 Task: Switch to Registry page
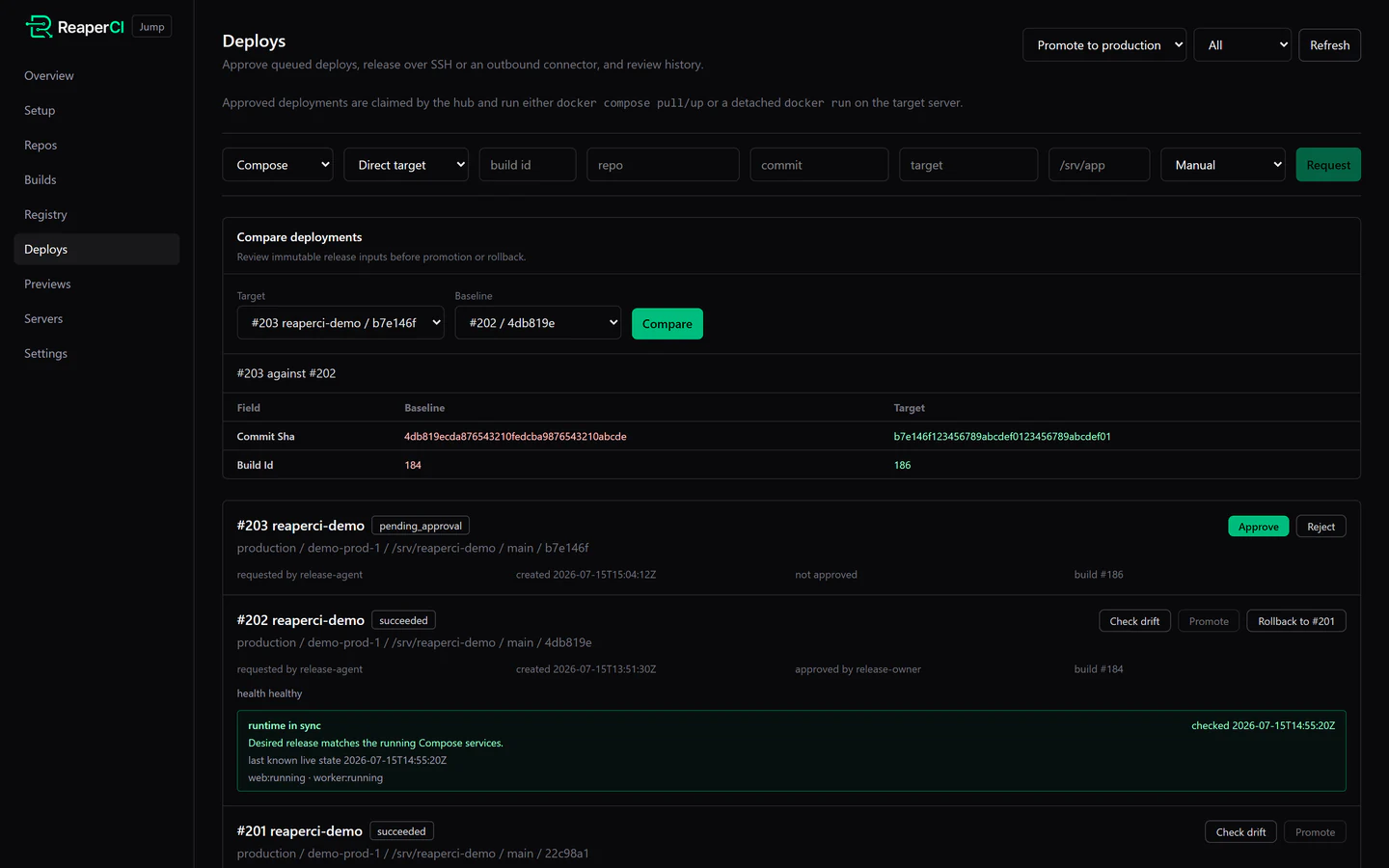click(x=96, y=214)
